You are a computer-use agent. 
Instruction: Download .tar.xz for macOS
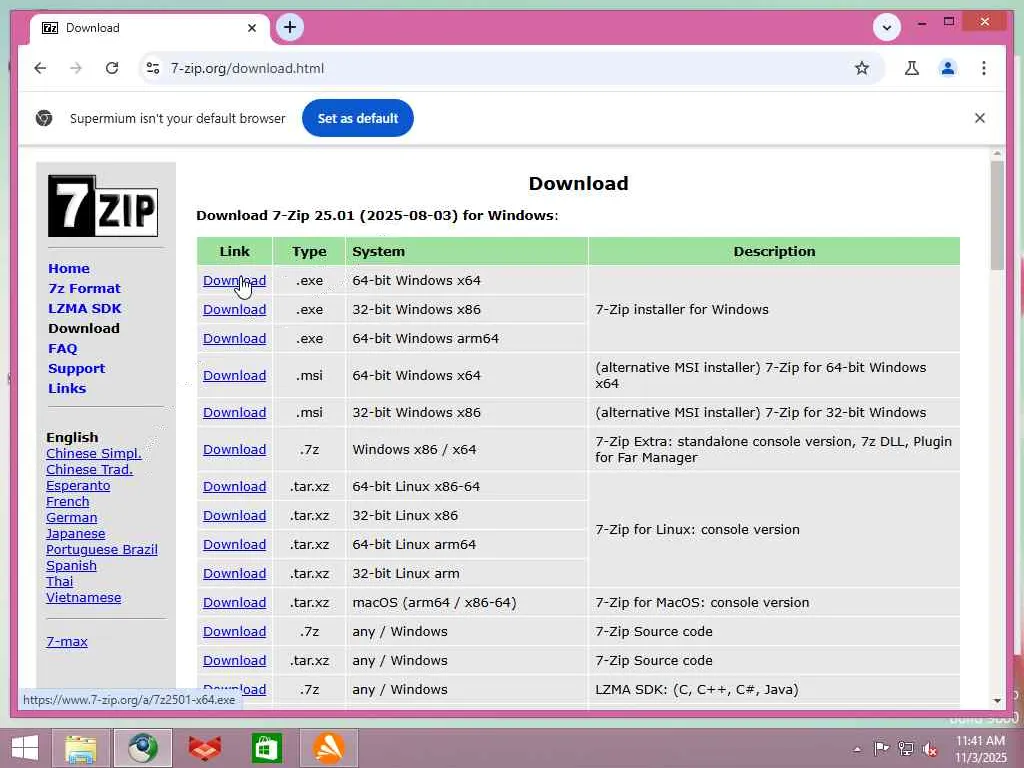(234, 602)
